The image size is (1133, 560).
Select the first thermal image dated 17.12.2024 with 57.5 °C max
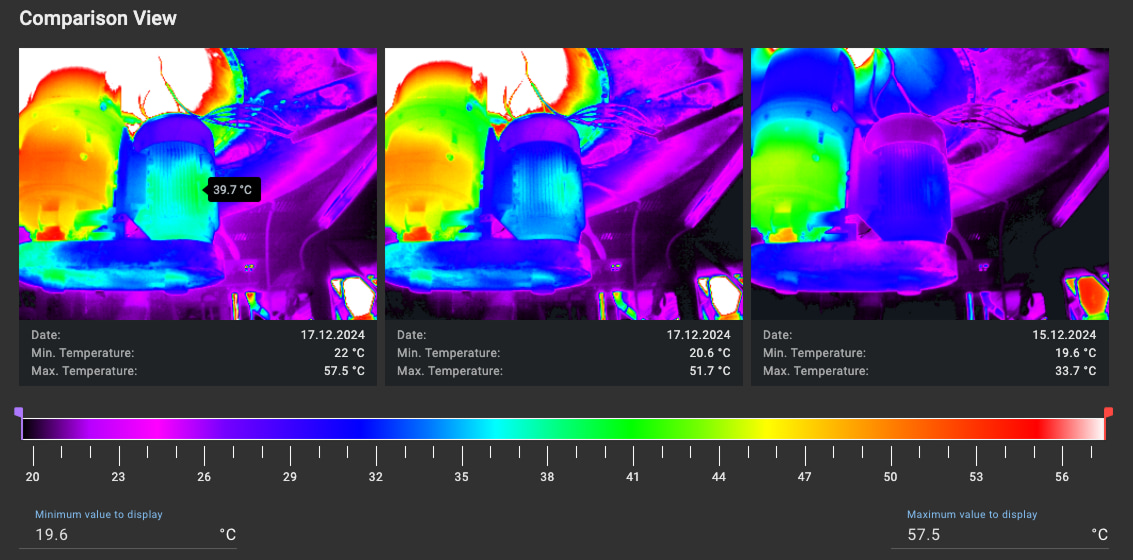pos(197,184)
